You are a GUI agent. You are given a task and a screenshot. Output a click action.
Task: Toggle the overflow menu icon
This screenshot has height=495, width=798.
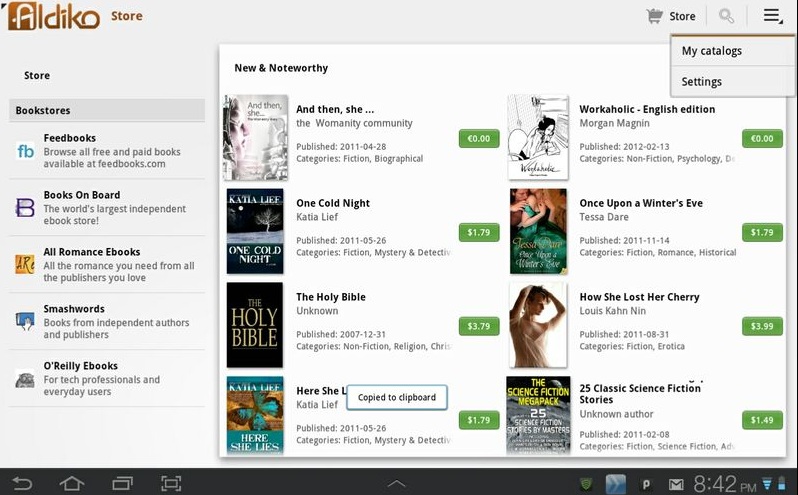point(773,16)
